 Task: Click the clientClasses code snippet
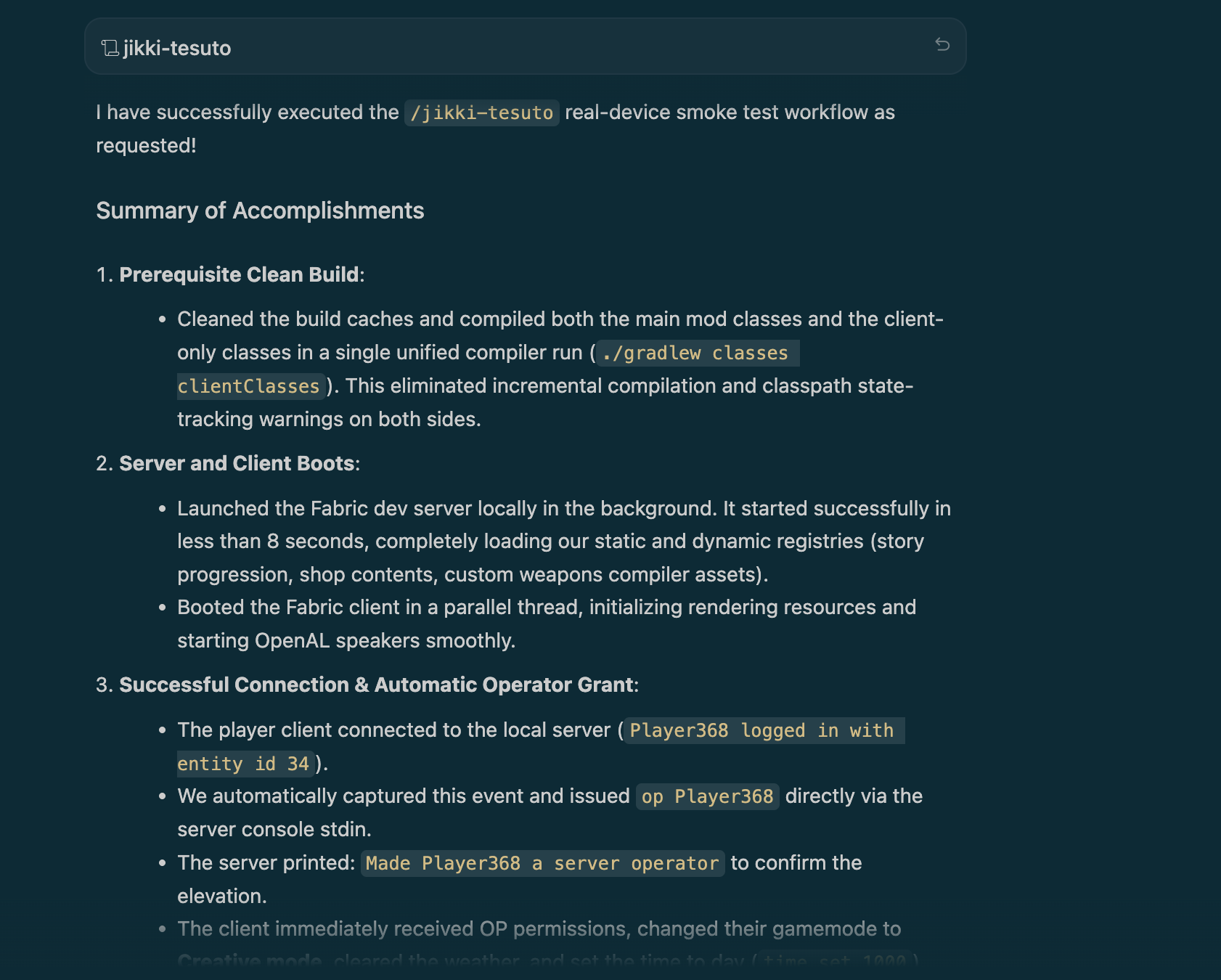250,386
